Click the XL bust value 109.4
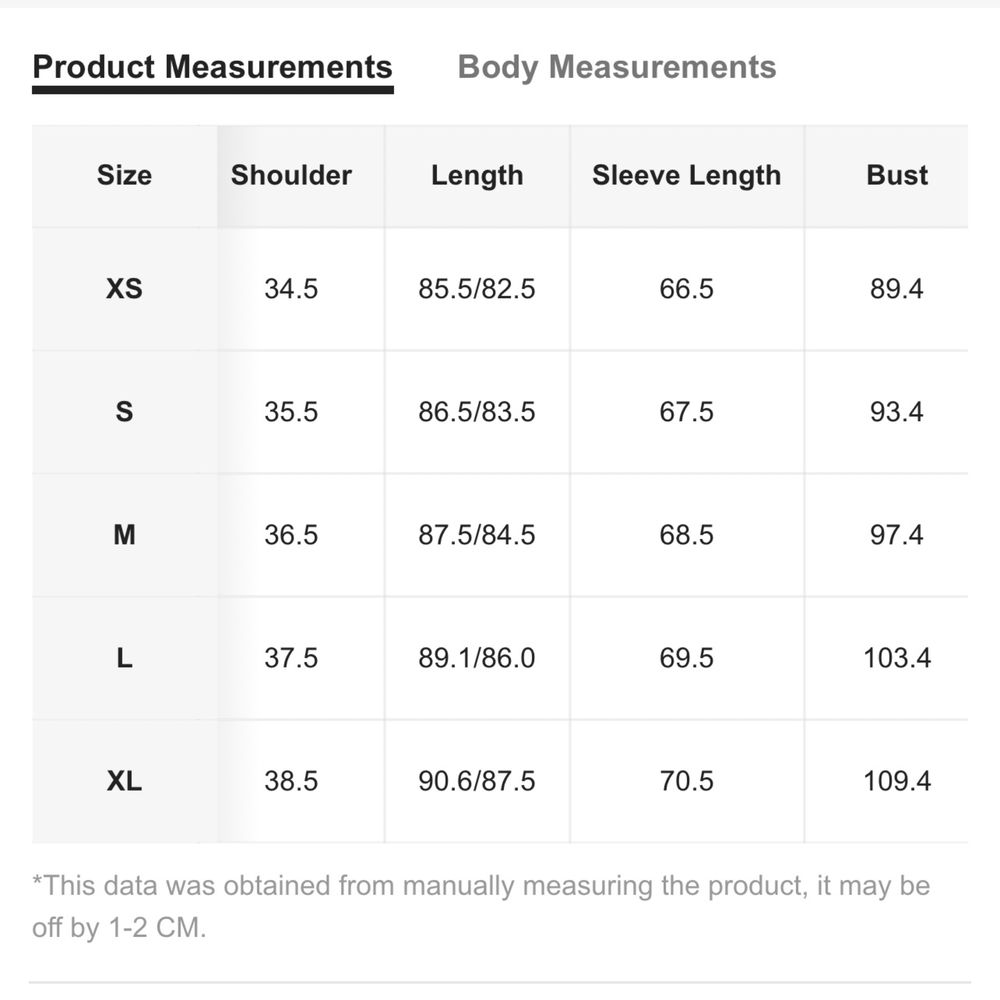The width and height of the screenshot is (1000, 1000). click(x=897, y=781)
